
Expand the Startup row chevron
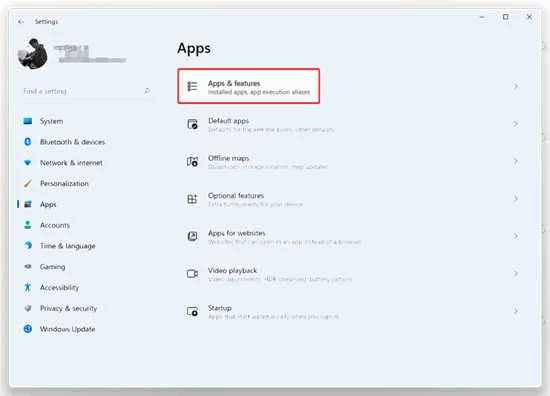click(516, 311)
